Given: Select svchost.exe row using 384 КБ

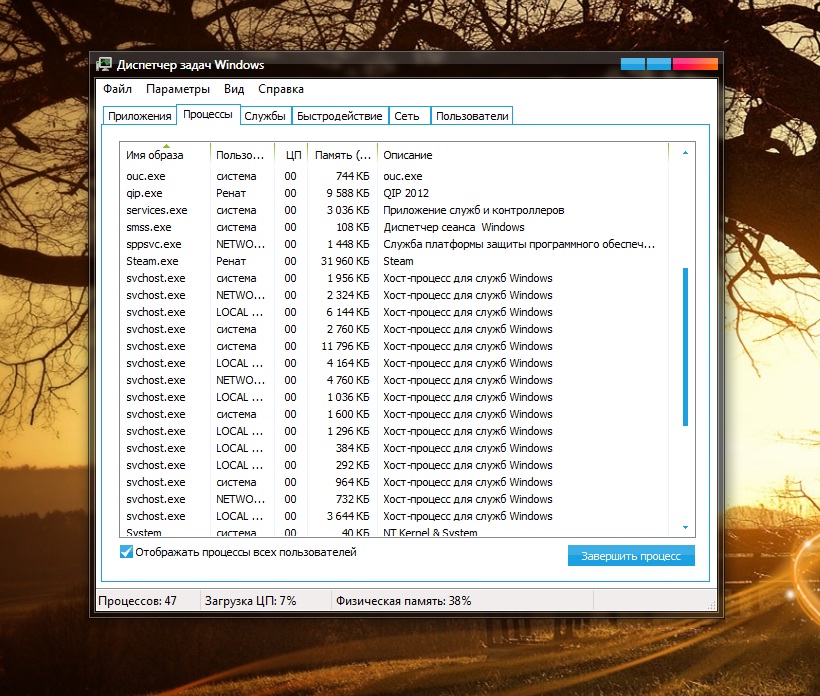Looking at the screenshot, I should pyautogui.click(x=394, y=448).
